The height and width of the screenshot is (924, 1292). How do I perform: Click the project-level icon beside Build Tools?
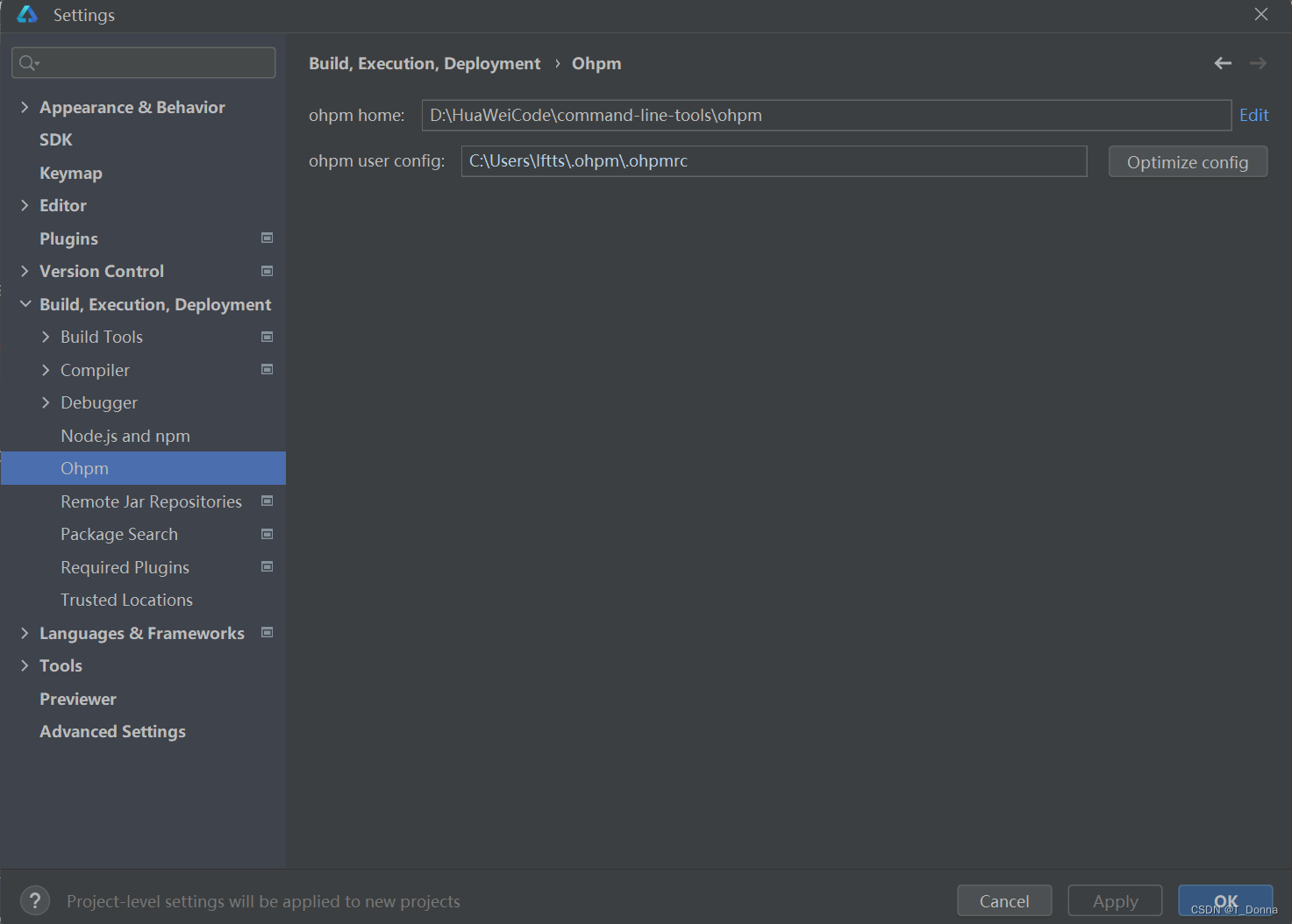coord(268,337)
